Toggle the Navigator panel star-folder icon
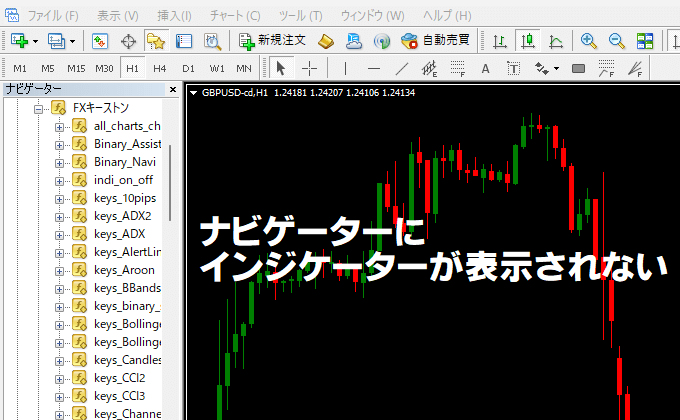The height and width of the screenshot is (420, 680). [156, 41]
